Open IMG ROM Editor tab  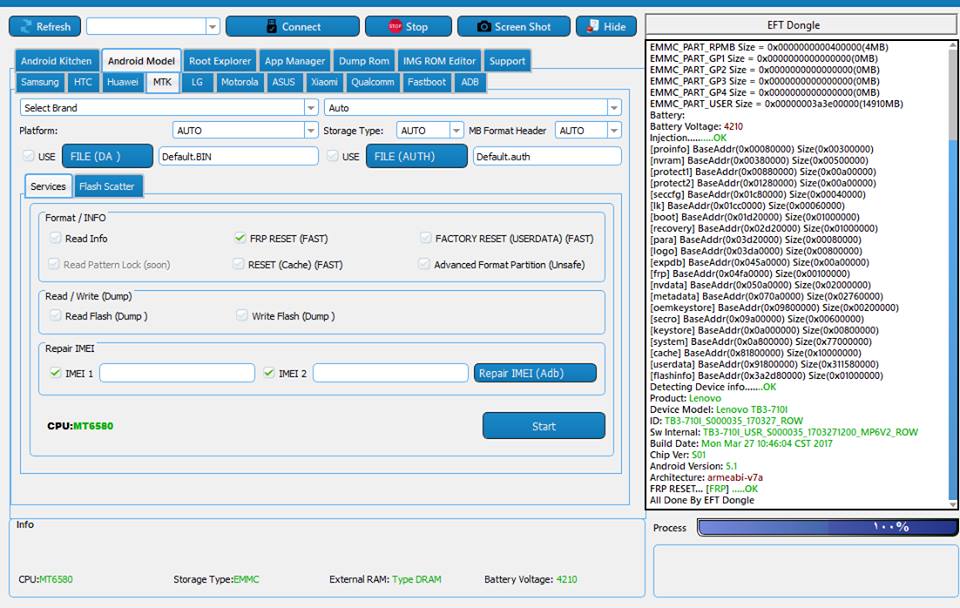coord(439,61)
